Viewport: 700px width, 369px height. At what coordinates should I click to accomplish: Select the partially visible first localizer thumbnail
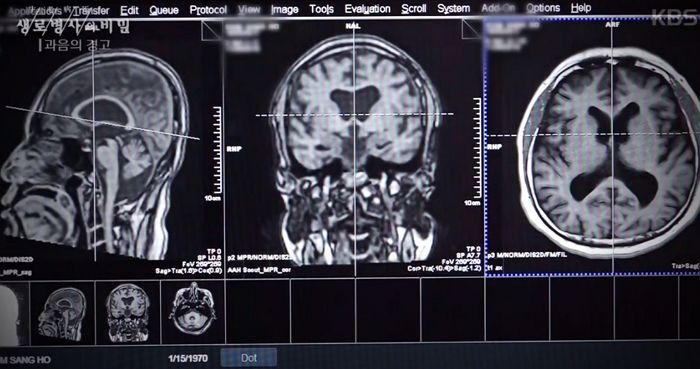[13, 314]
